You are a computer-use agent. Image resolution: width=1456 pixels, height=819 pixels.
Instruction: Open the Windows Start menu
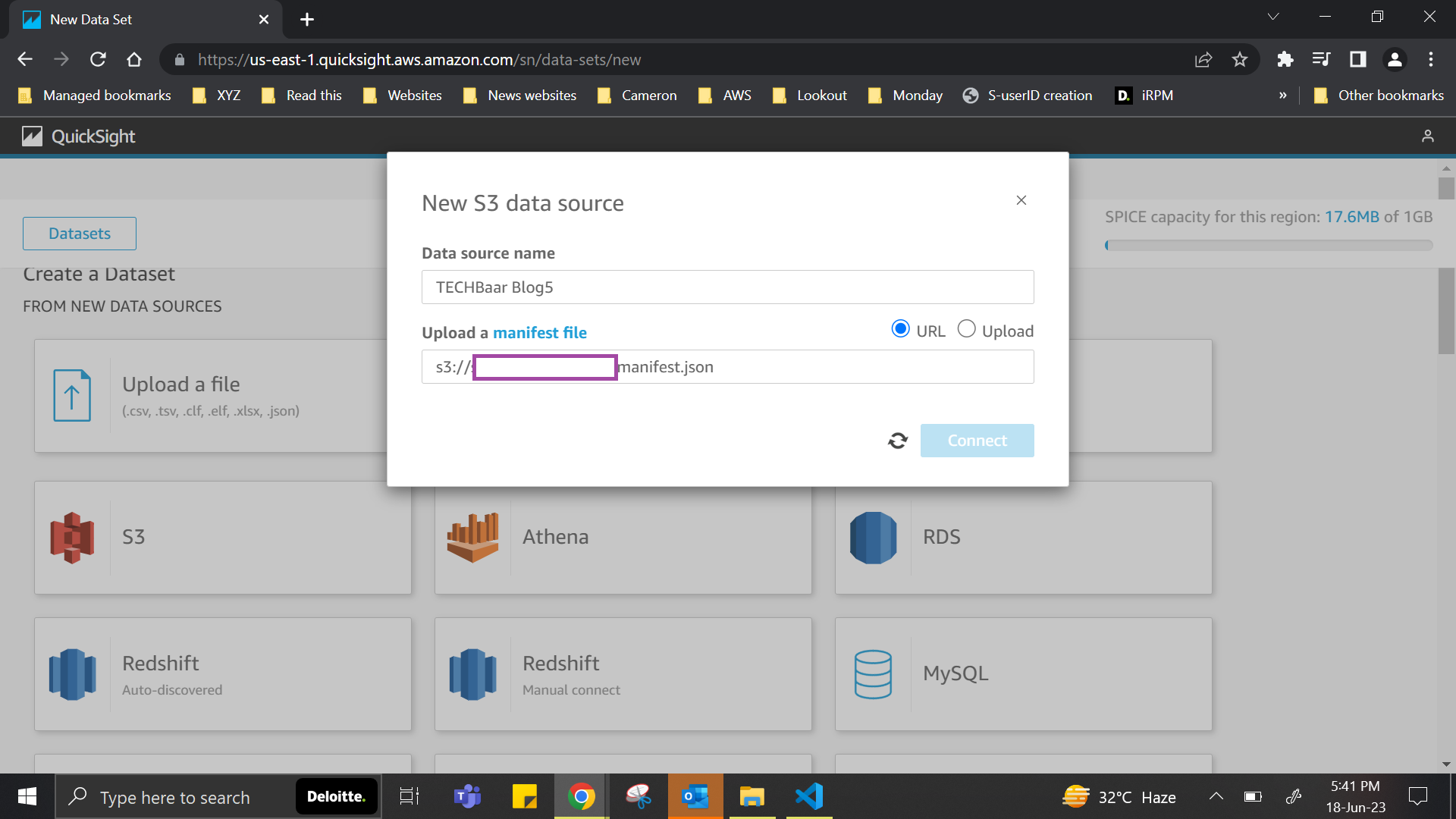coord(27,797)
